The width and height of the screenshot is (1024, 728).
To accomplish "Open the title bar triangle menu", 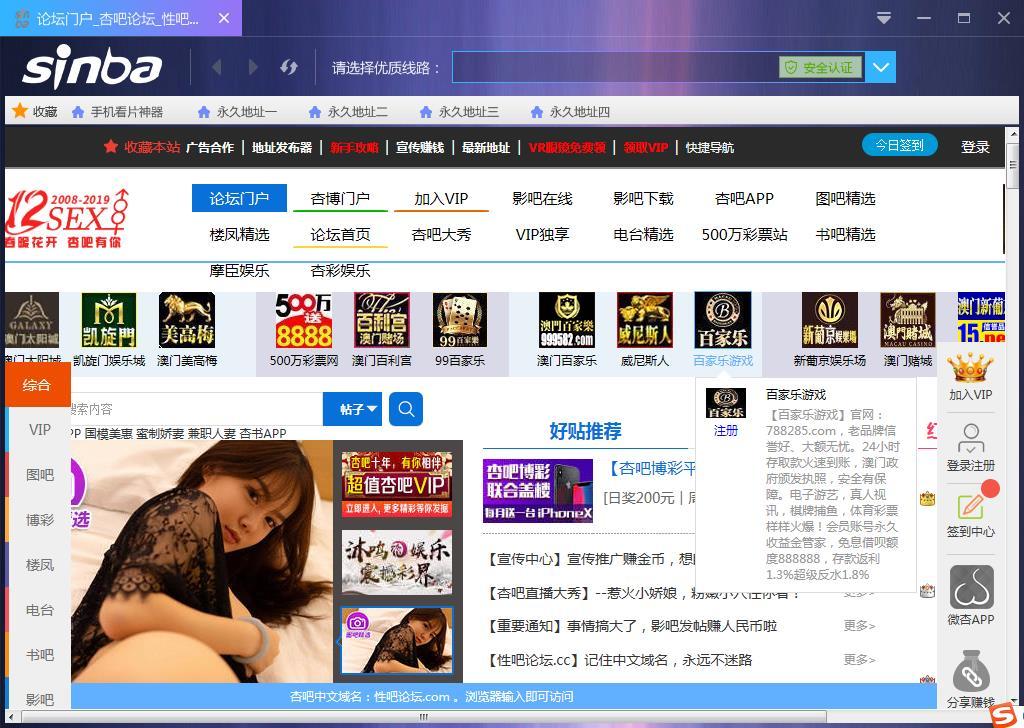I will click(x=884, y=18).
